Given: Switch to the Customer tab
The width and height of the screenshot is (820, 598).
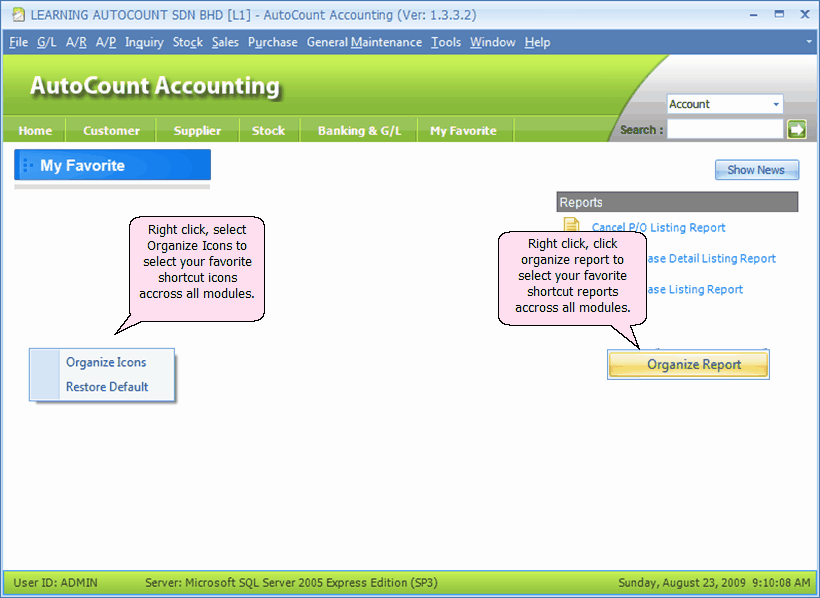Looking at the screenshot, I should coord(111,131).
